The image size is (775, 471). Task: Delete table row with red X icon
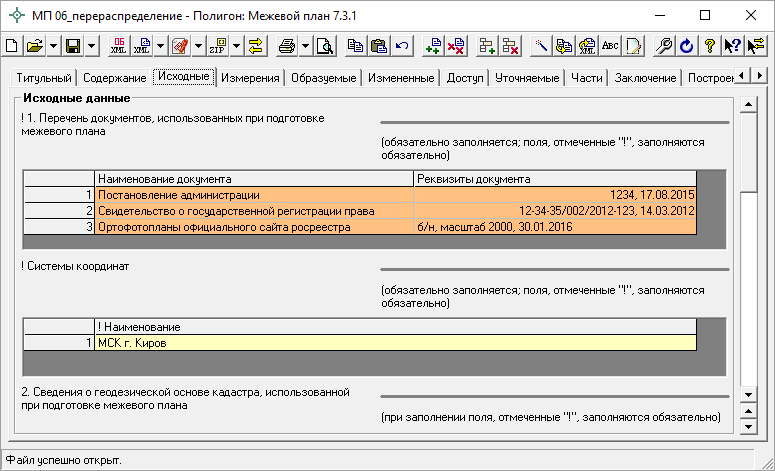(510, 46)
